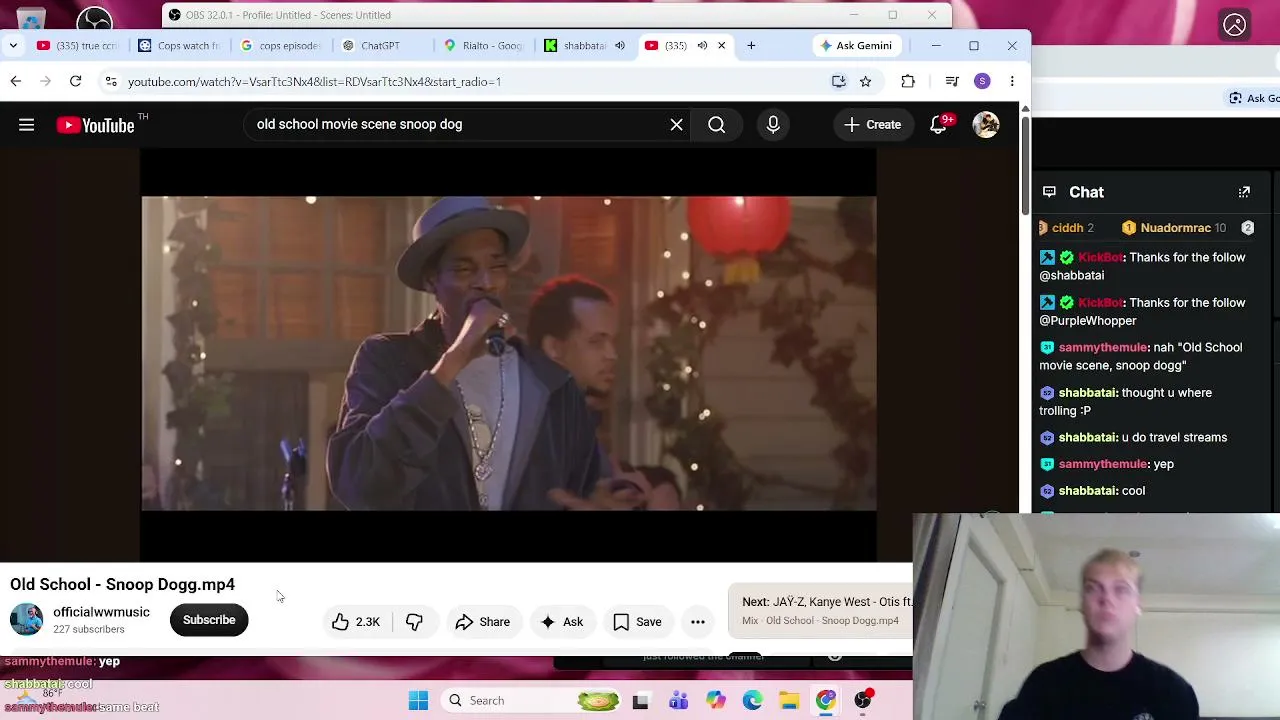1280x720 pixels.
Task: Expand the Next: JAY-Z mix panel
Action: tap(821, 611)
